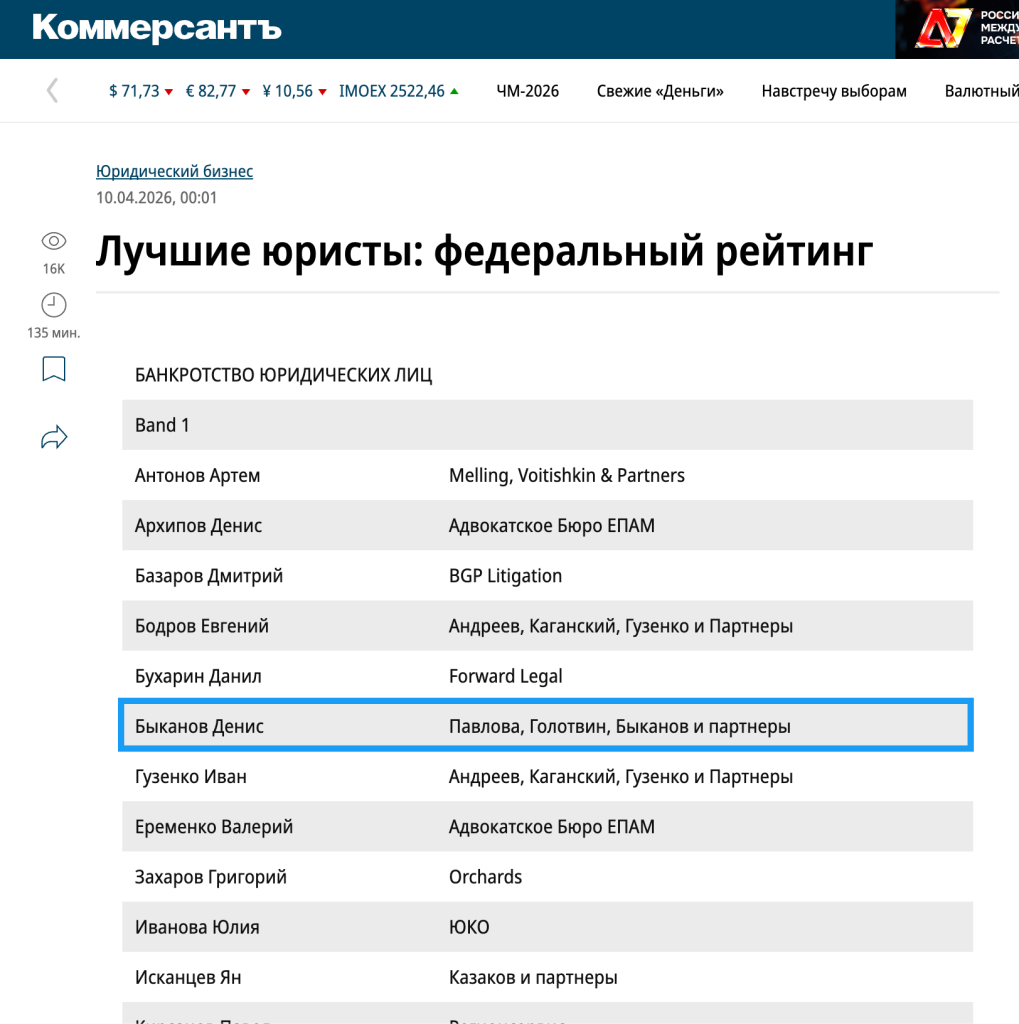Click Адвокатское Бюро ЕПАМ in Еременко row

[551, 827]
